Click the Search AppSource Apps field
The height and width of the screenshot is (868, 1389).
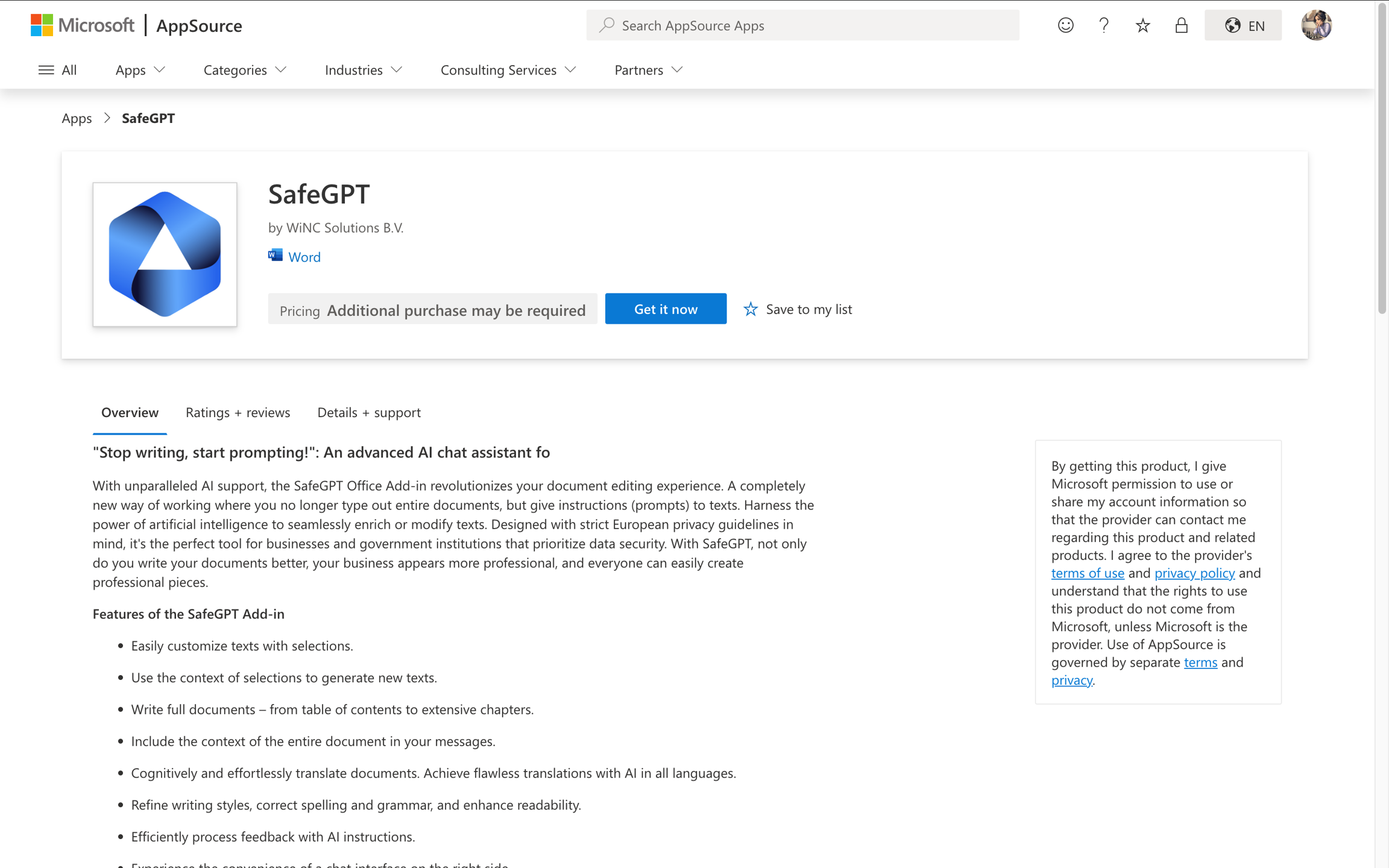[802, 25]
